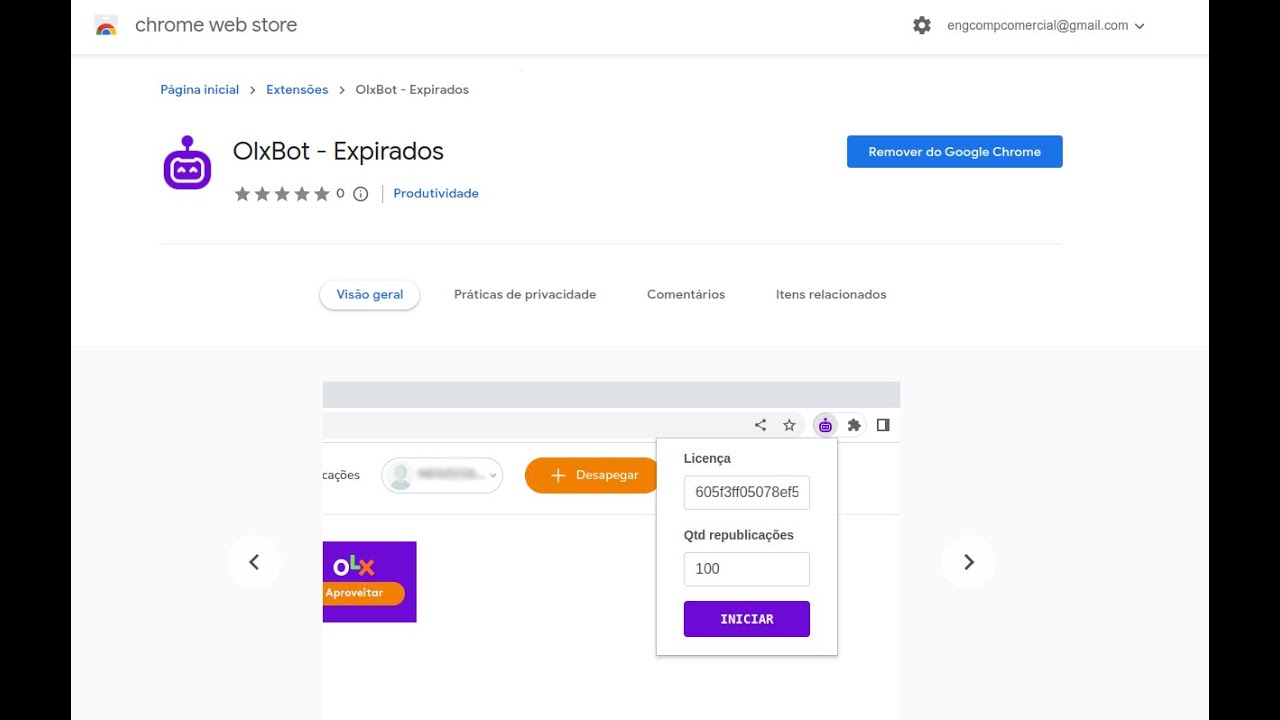Viewport: 1280px width, 720px height.
Task: Click the OLX logo banner thumbnail
Action: [369, 582]
